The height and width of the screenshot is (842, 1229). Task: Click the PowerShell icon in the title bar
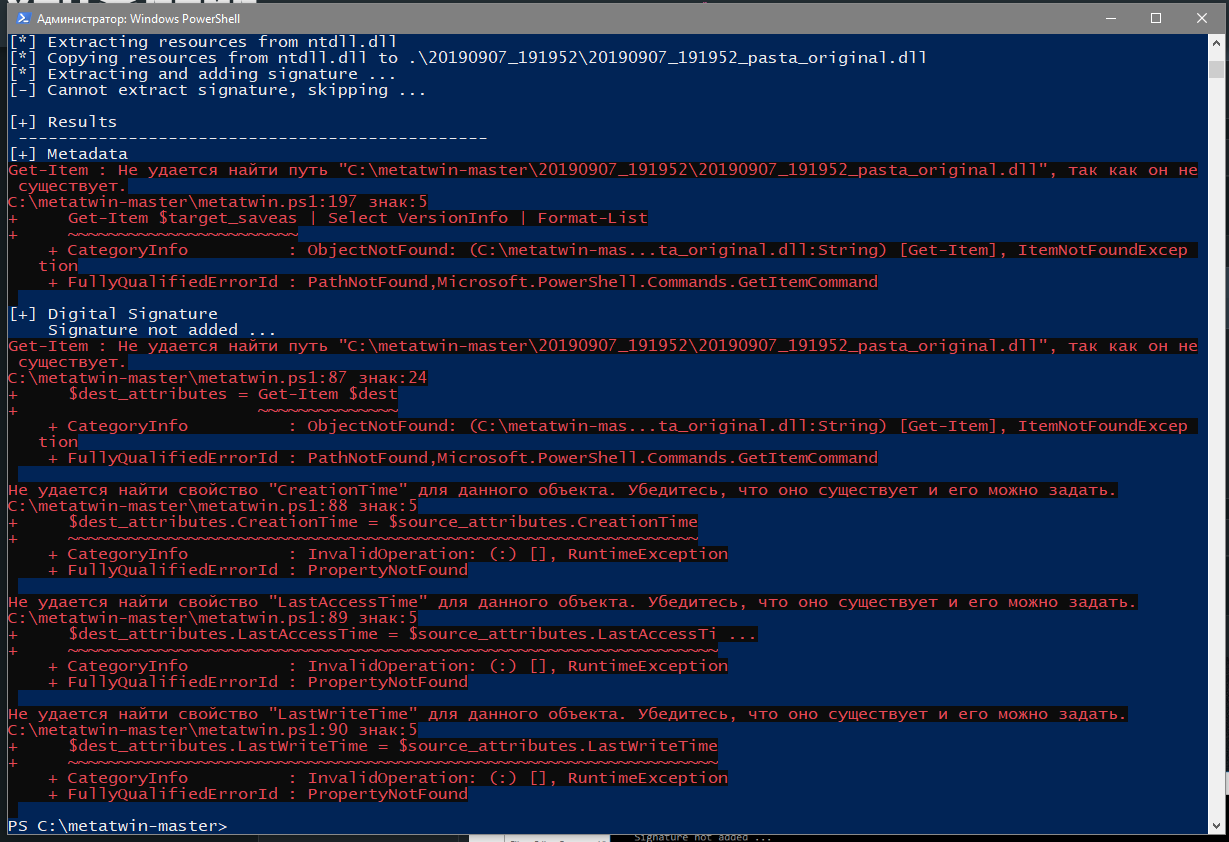coord(18,18)
